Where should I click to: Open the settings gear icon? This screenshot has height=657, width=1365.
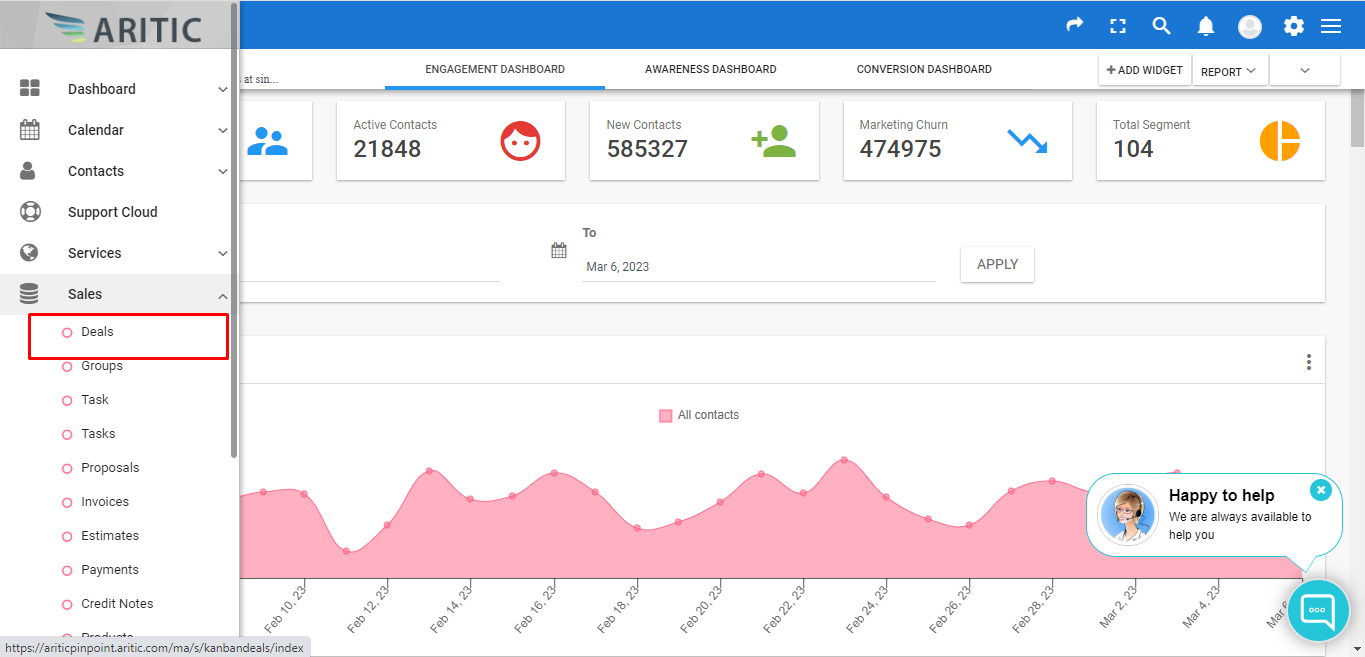pyautogui.click(x=1294, y=27)
